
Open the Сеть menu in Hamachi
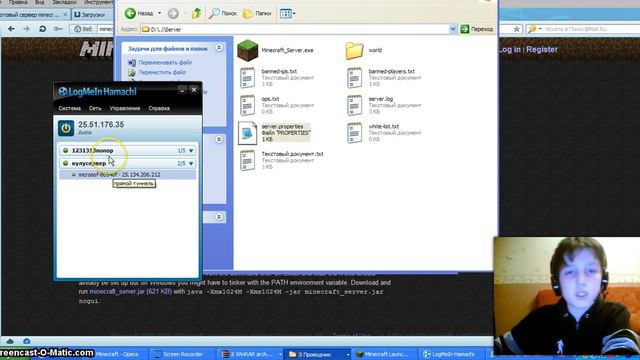click(x=95, y=108)
